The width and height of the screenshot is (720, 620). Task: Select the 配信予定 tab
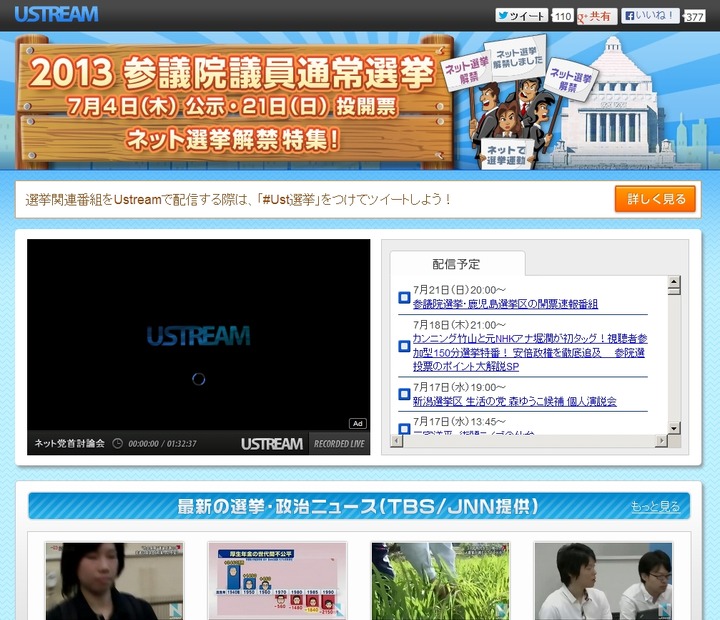click(456, 264)
